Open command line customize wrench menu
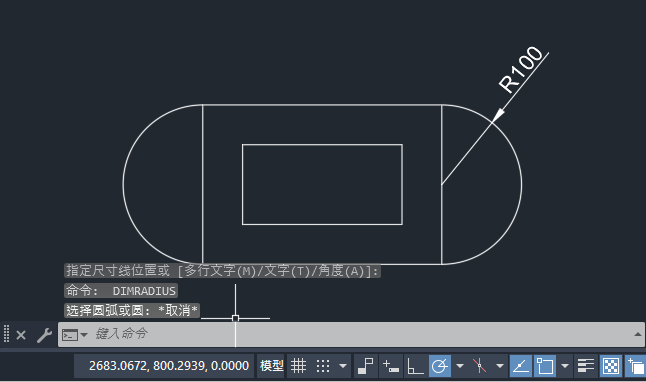Image resolution: width=646 pixels, height=382 pixels. 44,335
